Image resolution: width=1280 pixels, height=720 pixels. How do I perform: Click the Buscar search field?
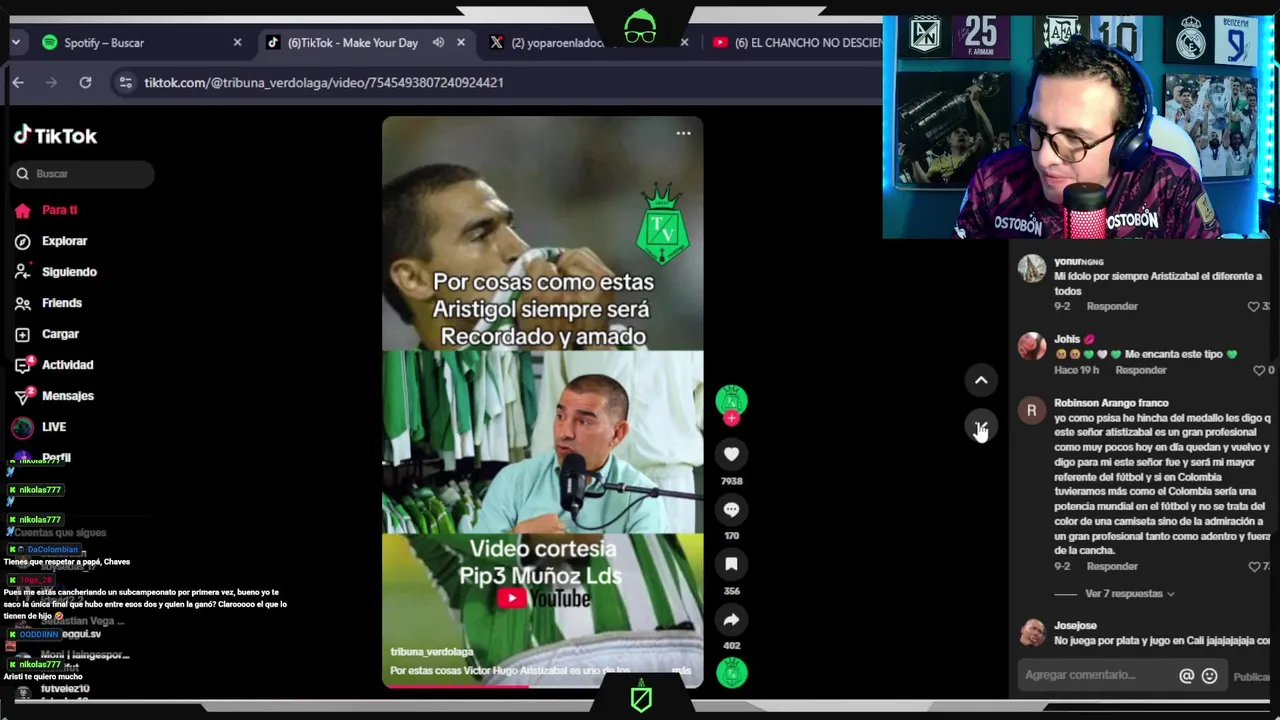pyautogui.click(x=83, y=174)
